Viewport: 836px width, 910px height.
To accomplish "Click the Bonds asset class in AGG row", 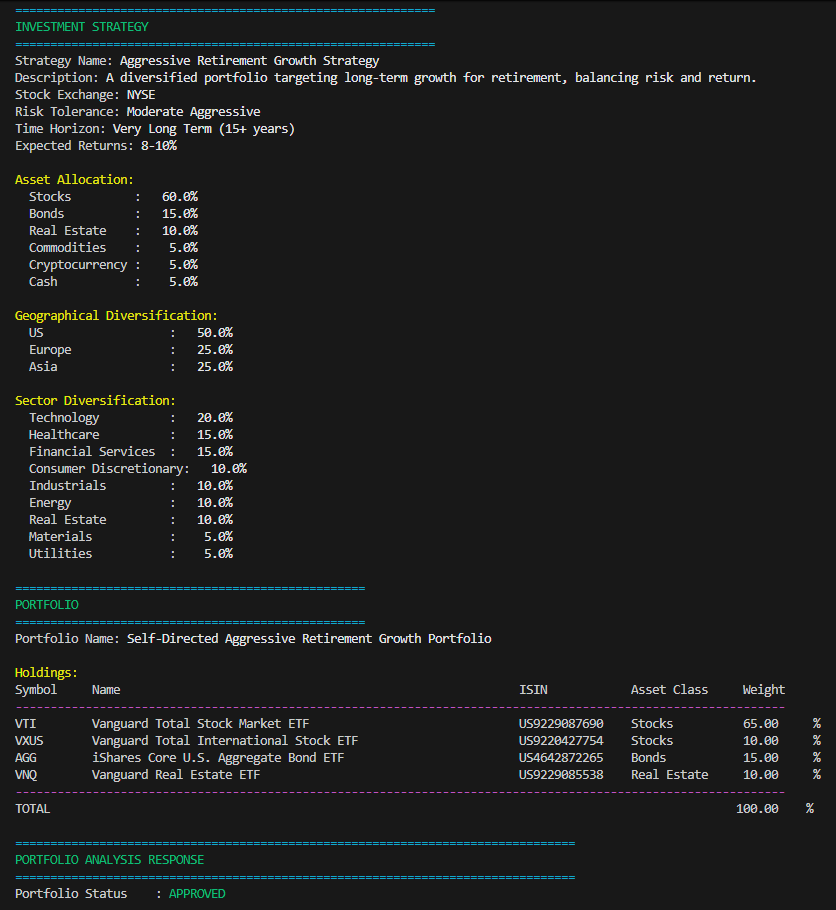I will (x=648, y=758).
